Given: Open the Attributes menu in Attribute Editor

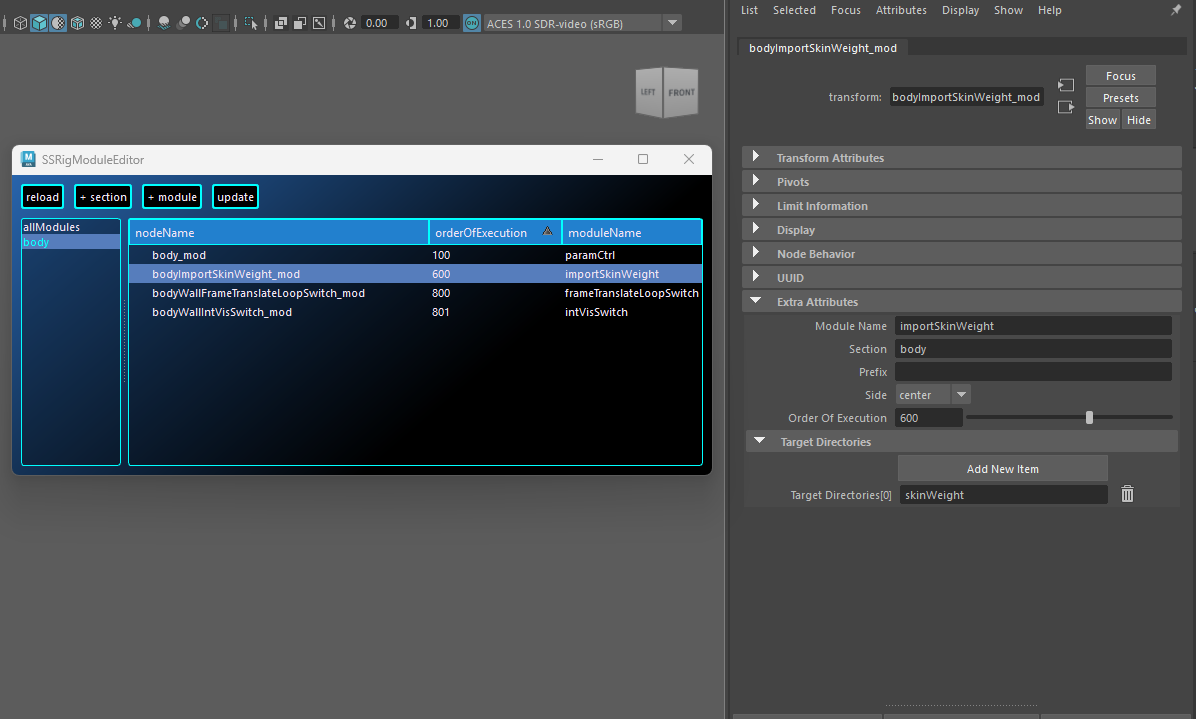Looking at the screenshot, I should 901,10.
